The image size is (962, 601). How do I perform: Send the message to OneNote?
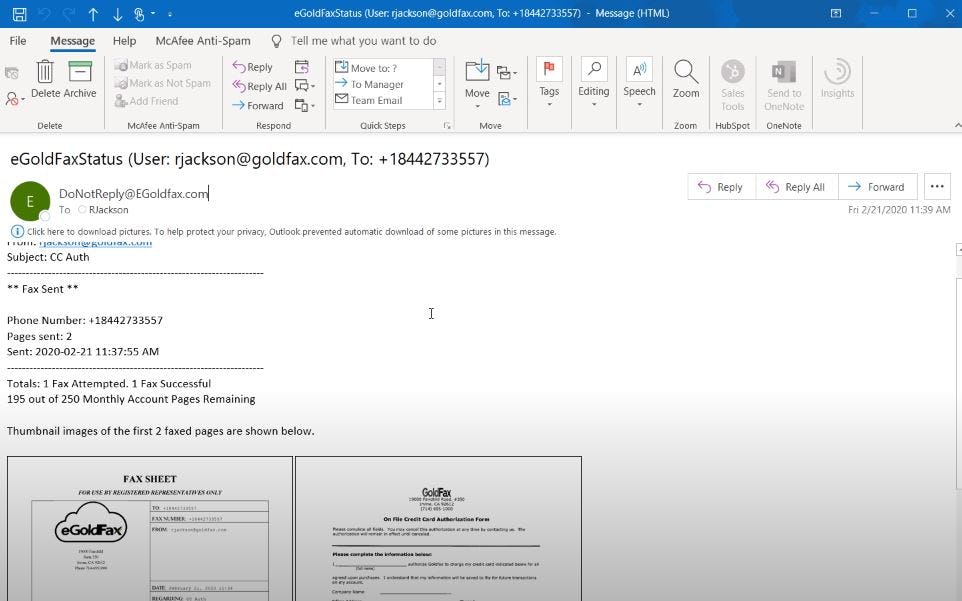(x=783, y=86)
